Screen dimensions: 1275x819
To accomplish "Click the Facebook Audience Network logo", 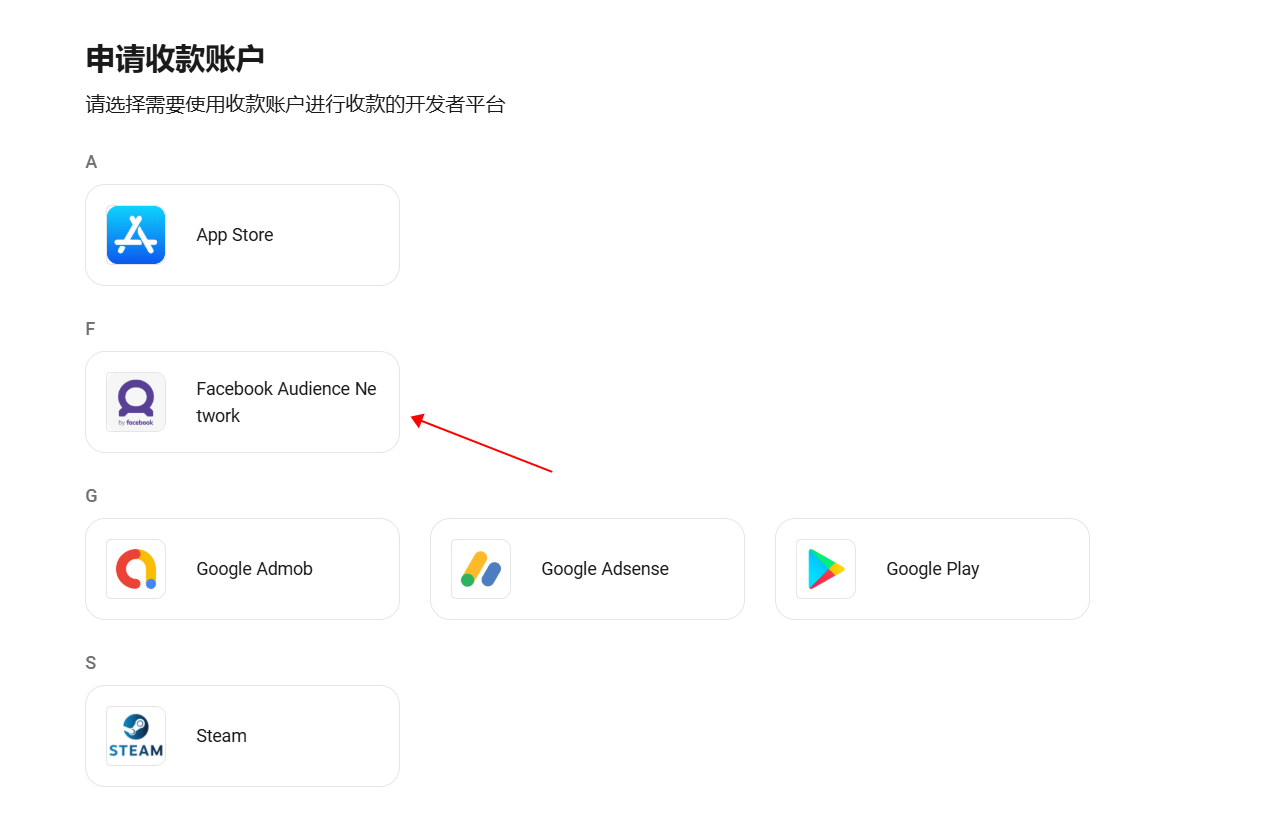I will [x=136, y=402].
